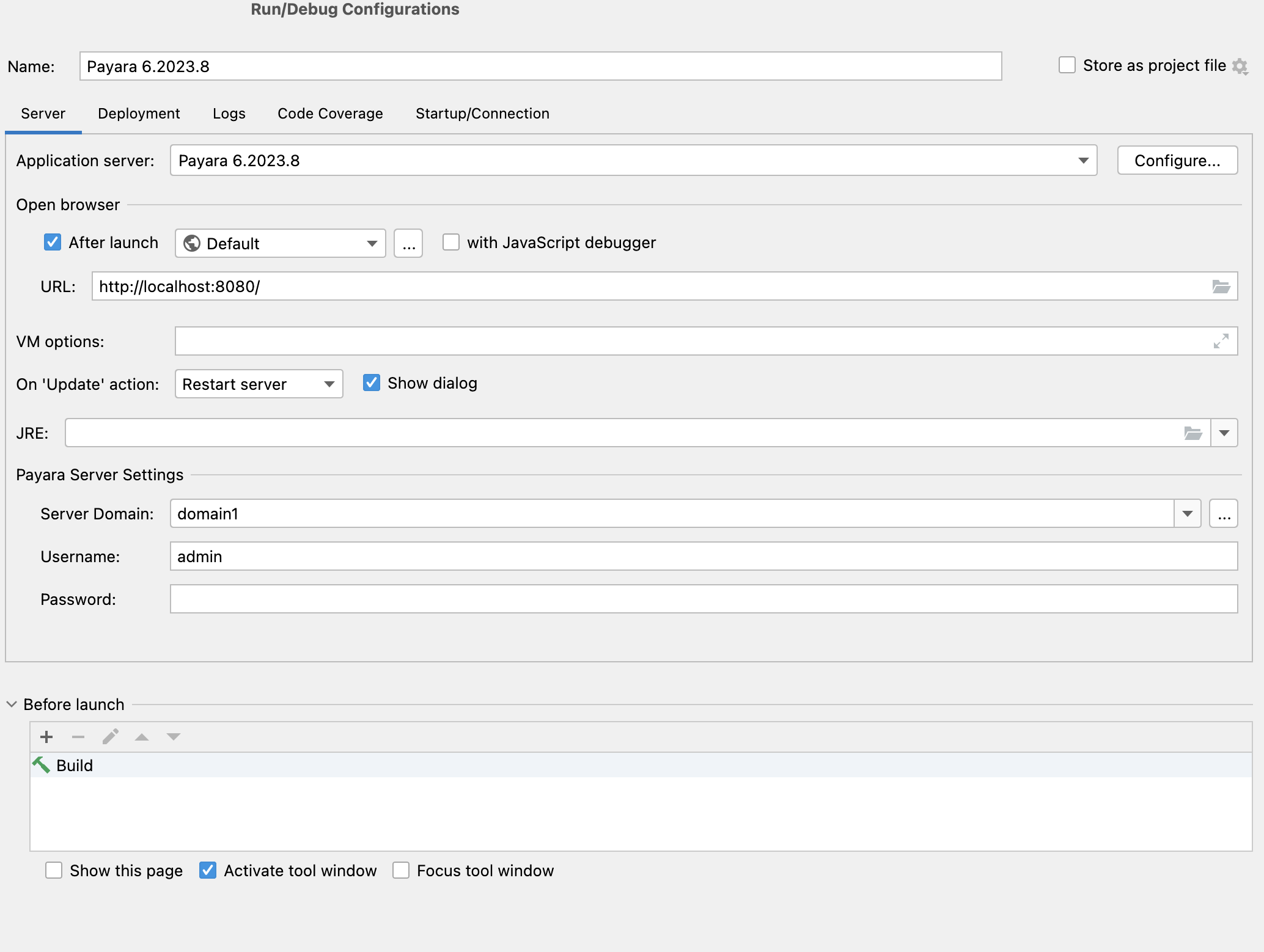The height and width of the screenshot is (952, 1264).
Task: Click the expand icon in VM options field
Action: click(1221, 342)
